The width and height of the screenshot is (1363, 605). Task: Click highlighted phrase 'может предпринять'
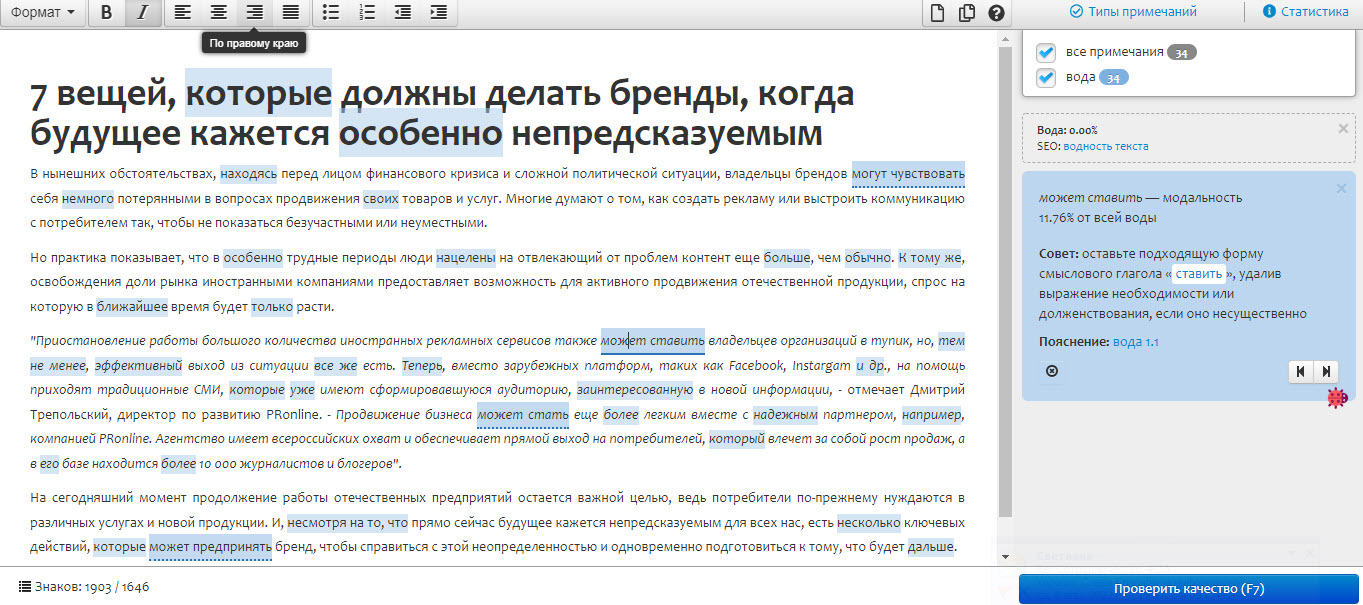210,547
